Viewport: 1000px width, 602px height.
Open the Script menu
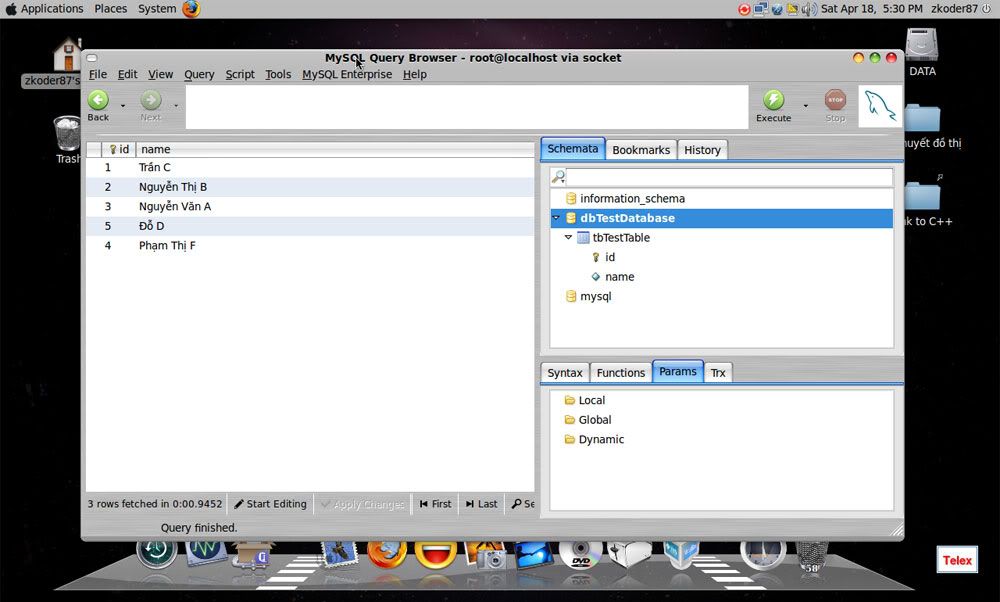240,74
